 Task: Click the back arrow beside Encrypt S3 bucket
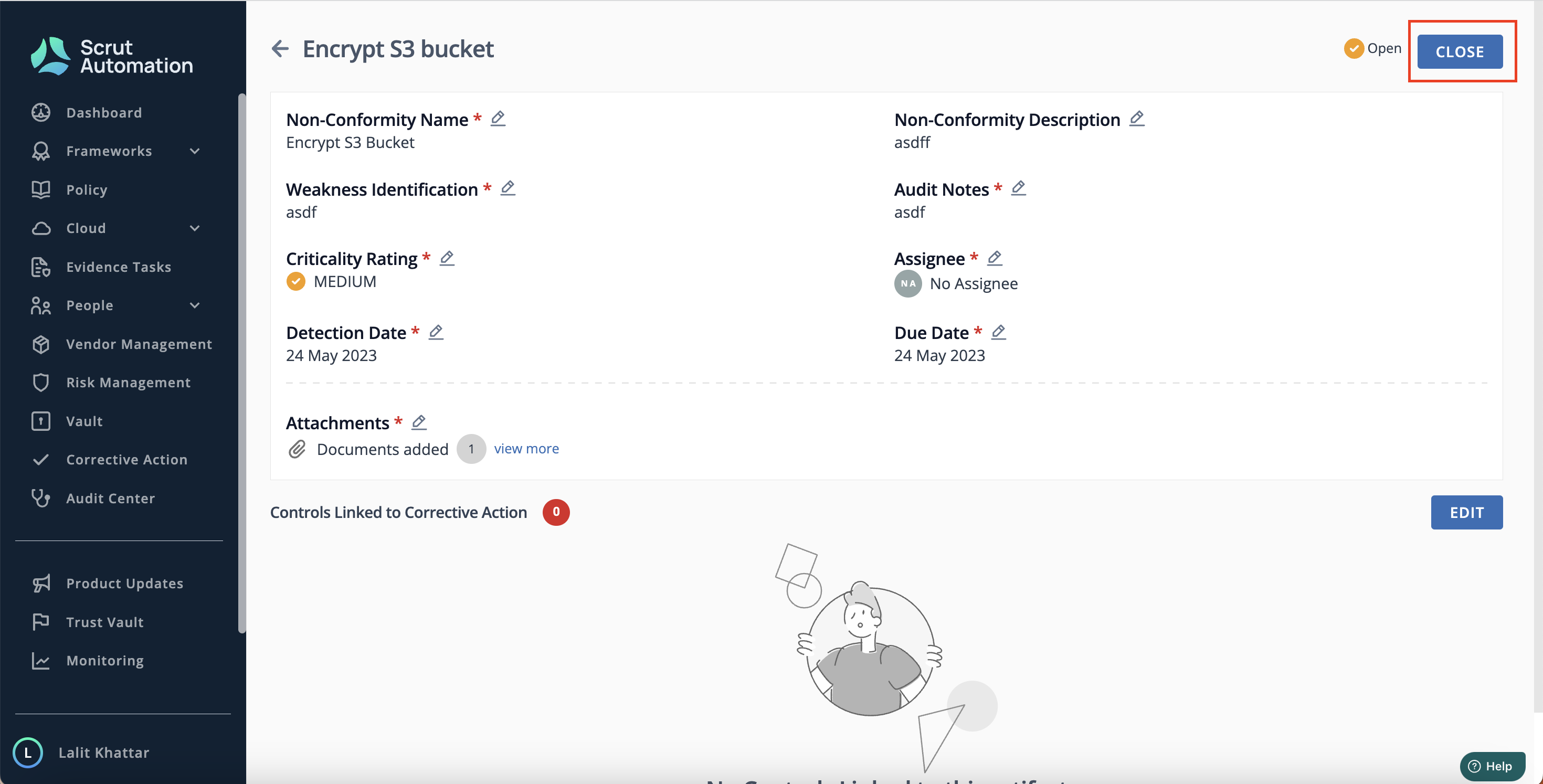tap(280, 48)
